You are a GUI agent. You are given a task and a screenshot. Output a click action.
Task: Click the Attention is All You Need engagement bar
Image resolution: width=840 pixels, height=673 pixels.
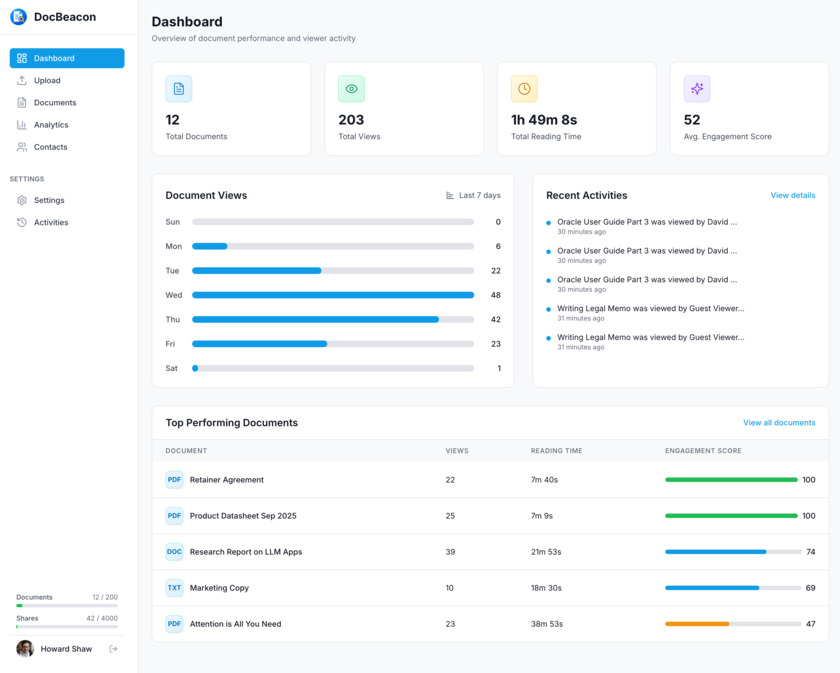coord(732,624)
